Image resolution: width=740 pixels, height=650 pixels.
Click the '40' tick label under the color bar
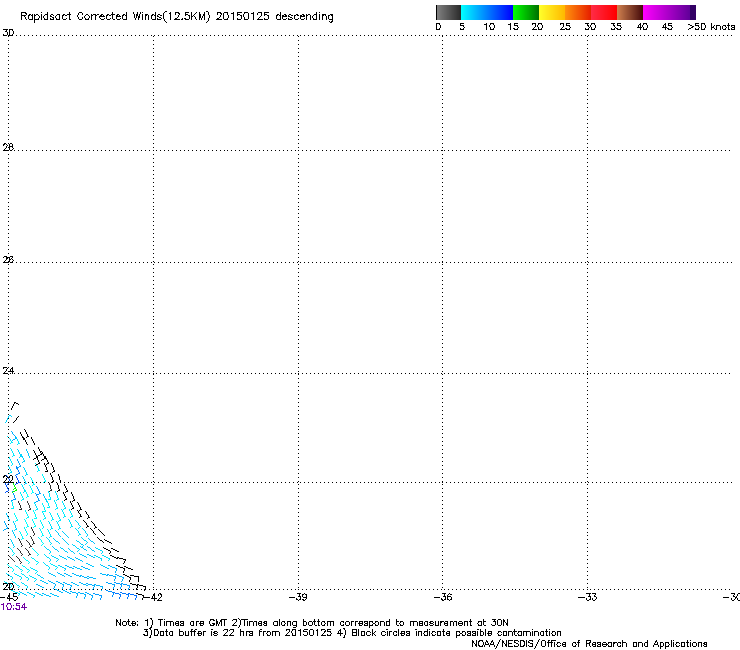[x=642, y=27]
